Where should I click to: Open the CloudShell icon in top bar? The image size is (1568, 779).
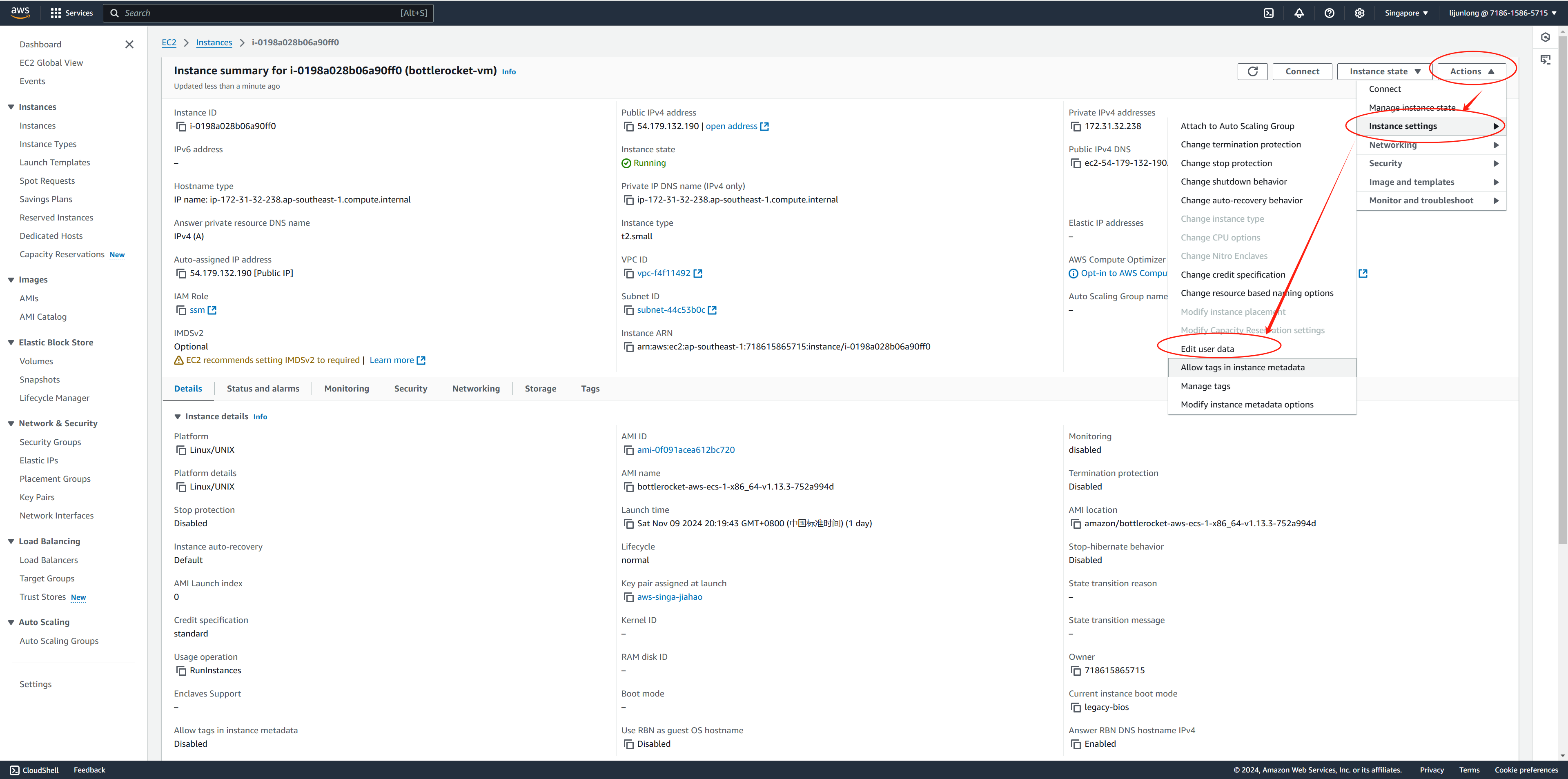(1269, 13)
